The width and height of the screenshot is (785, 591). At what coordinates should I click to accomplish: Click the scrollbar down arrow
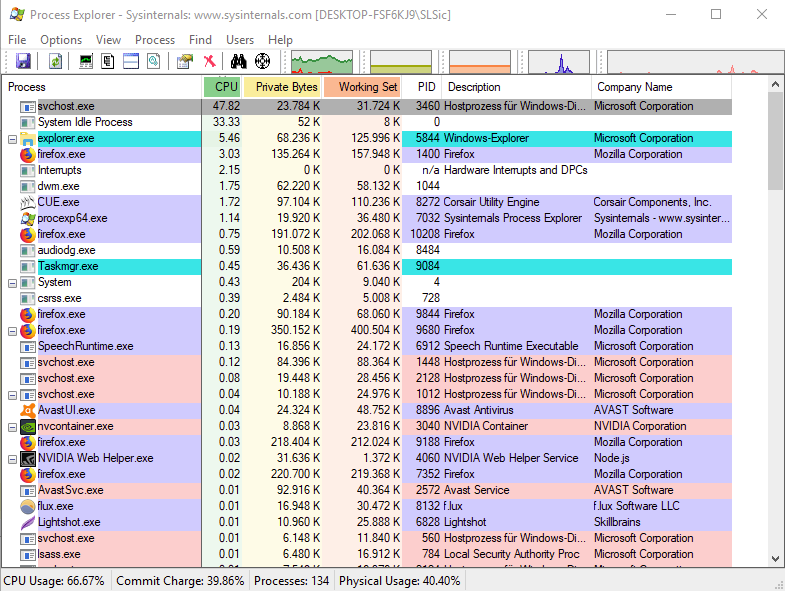(x=775, y=558)
